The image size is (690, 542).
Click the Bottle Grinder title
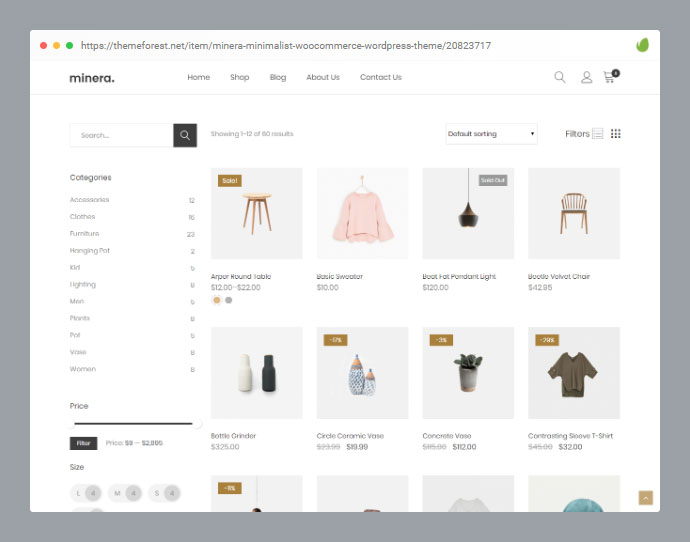(233, 436)
